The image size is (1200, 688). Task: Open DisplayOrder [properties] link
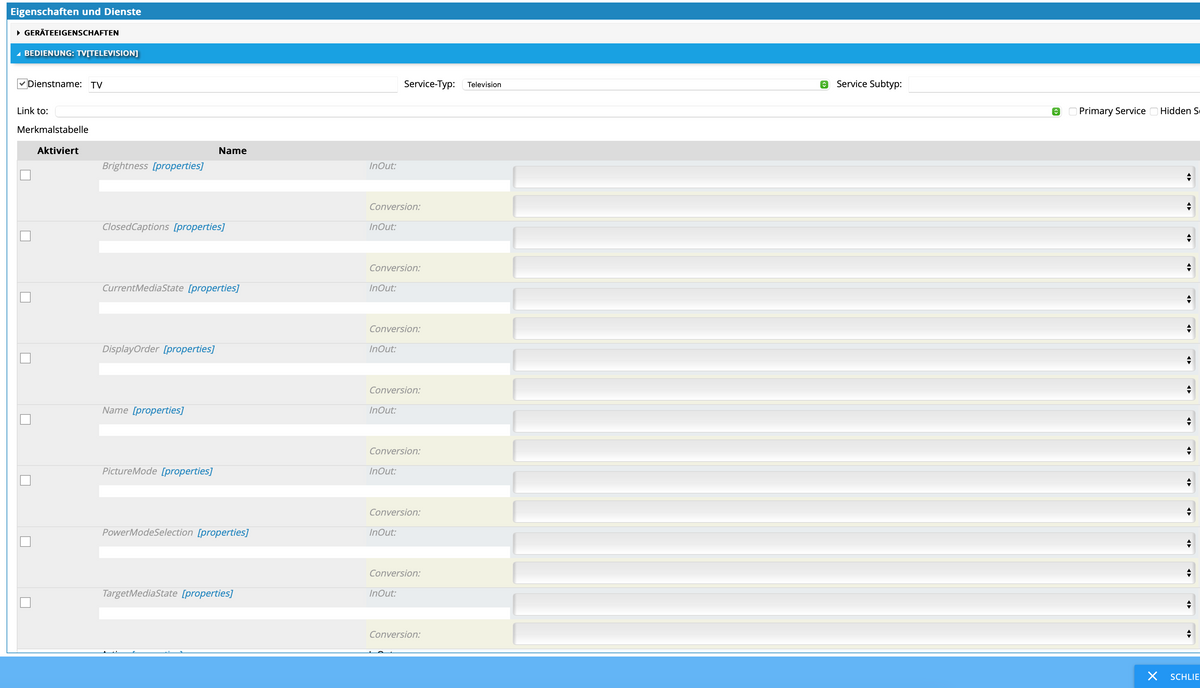tap(189, 349)
